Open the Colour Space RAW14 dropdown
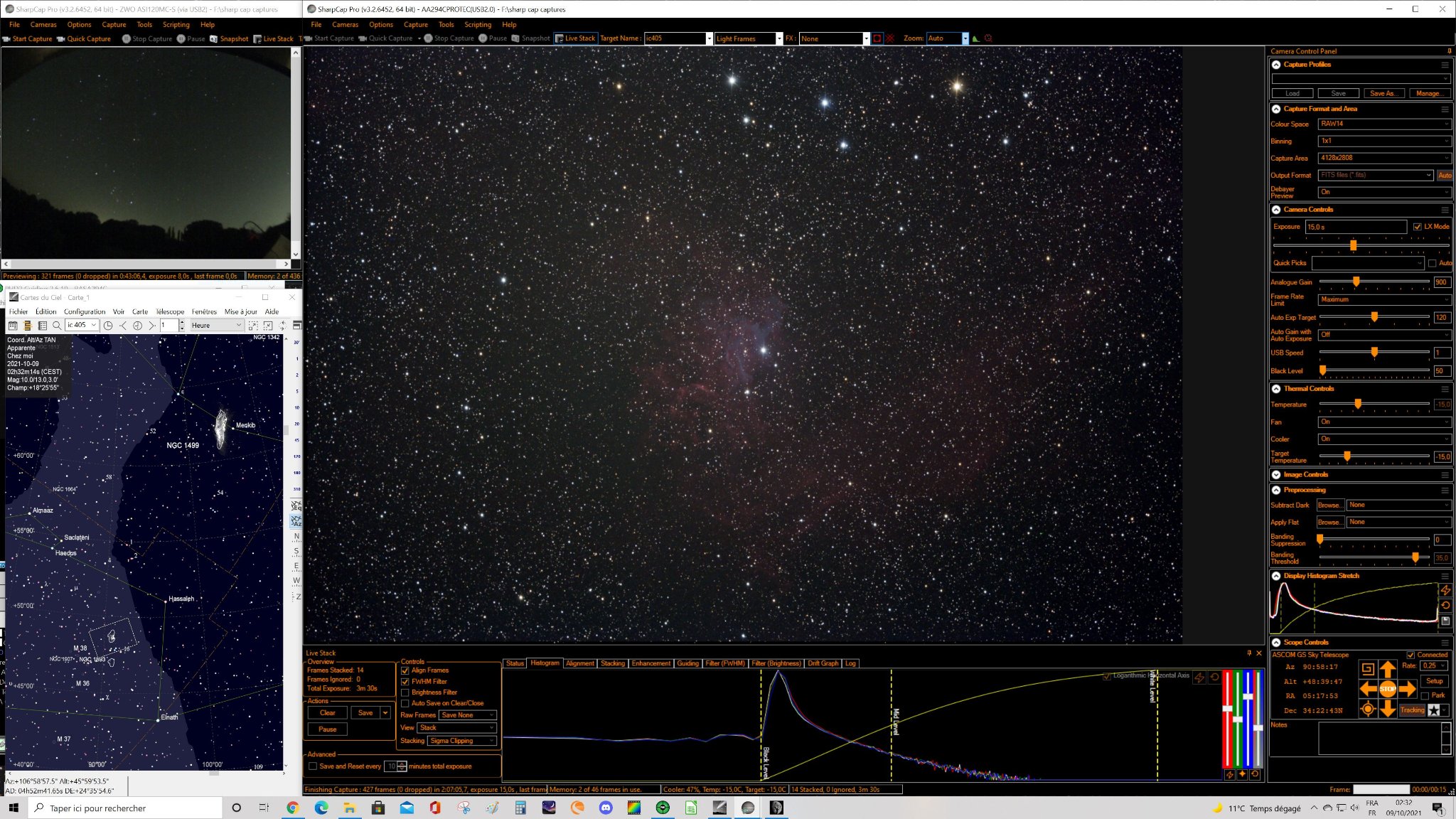The image size is (1456, 819). [x=1384, y=124]
